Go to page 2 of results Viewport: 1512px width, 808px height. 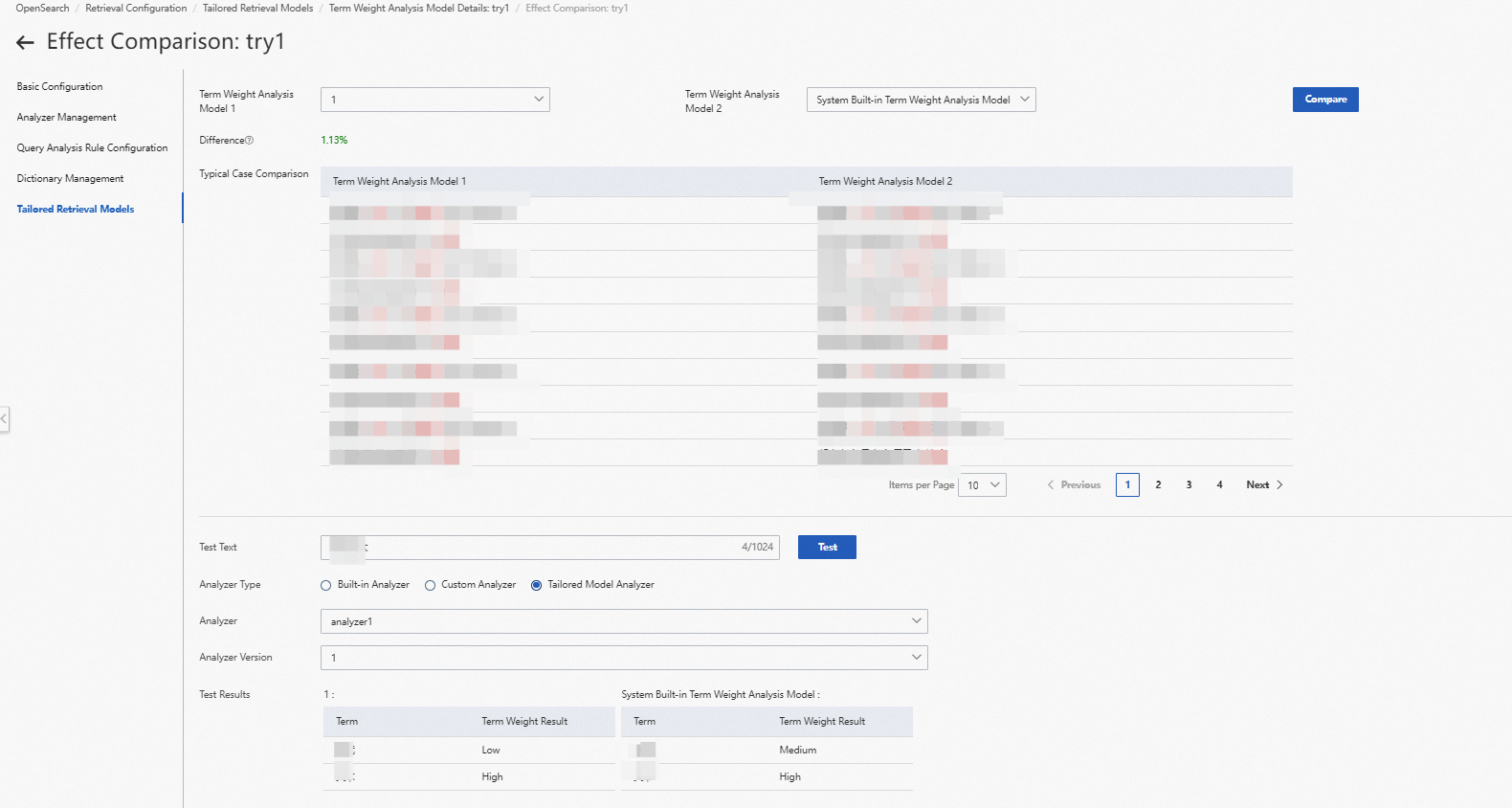[x=1158, y=485]
